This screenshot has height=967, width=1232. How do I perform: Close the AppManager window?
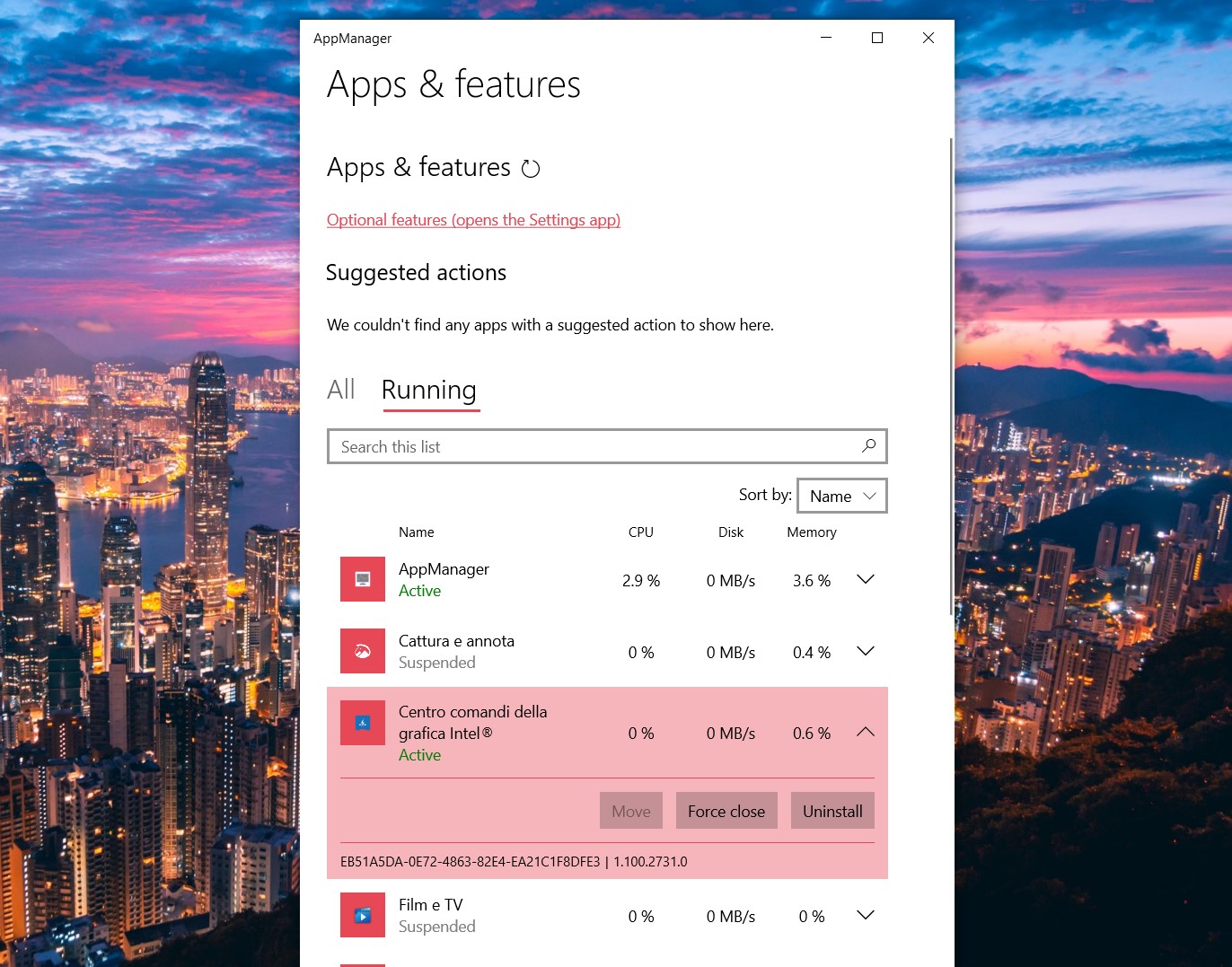[928, 38]
